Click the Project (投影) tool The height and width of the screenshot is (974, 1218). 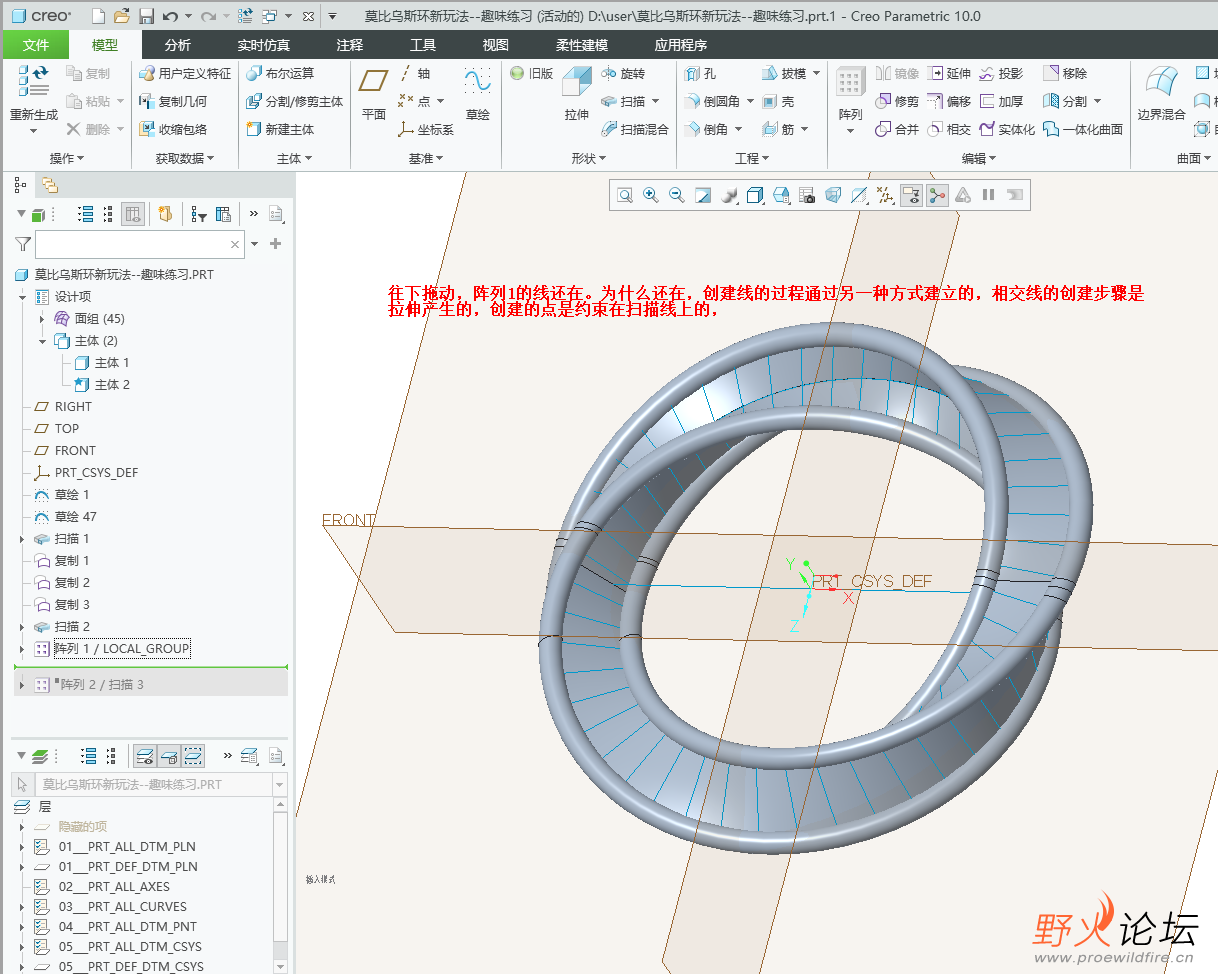click(x=1002, y=73)
